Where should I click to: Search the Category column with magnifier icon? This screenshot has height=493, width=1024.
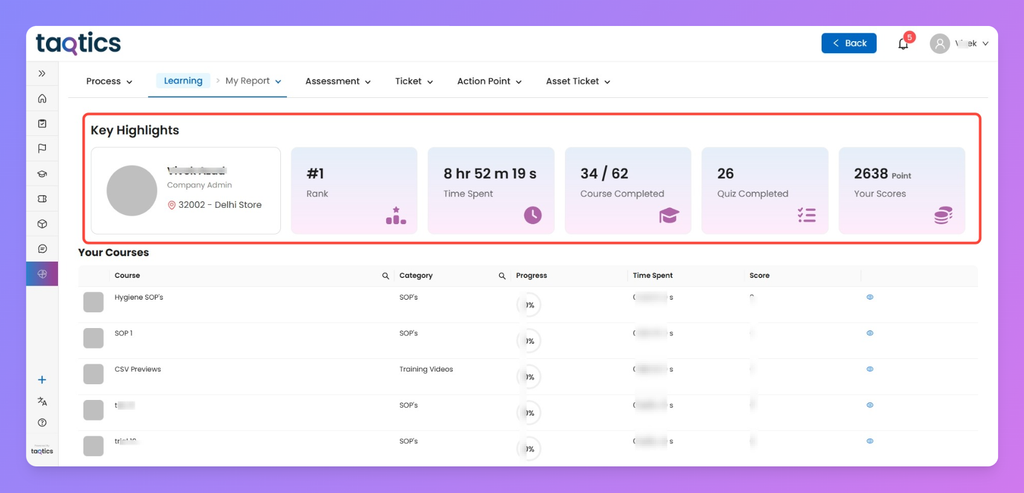point(502,276)
